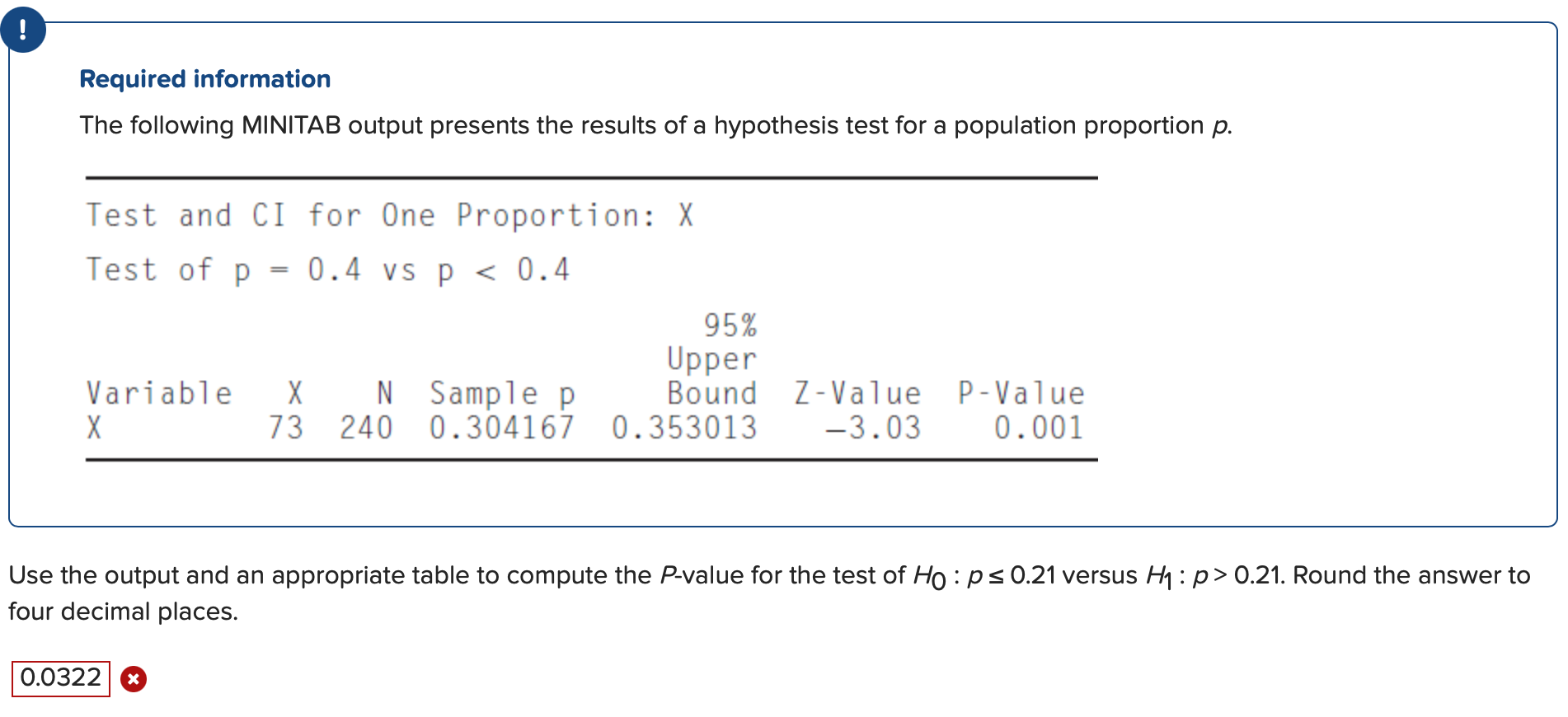1568x717 pixels.
Task: Click the question text mentioning H0 and H1
Action: [767, 574]
